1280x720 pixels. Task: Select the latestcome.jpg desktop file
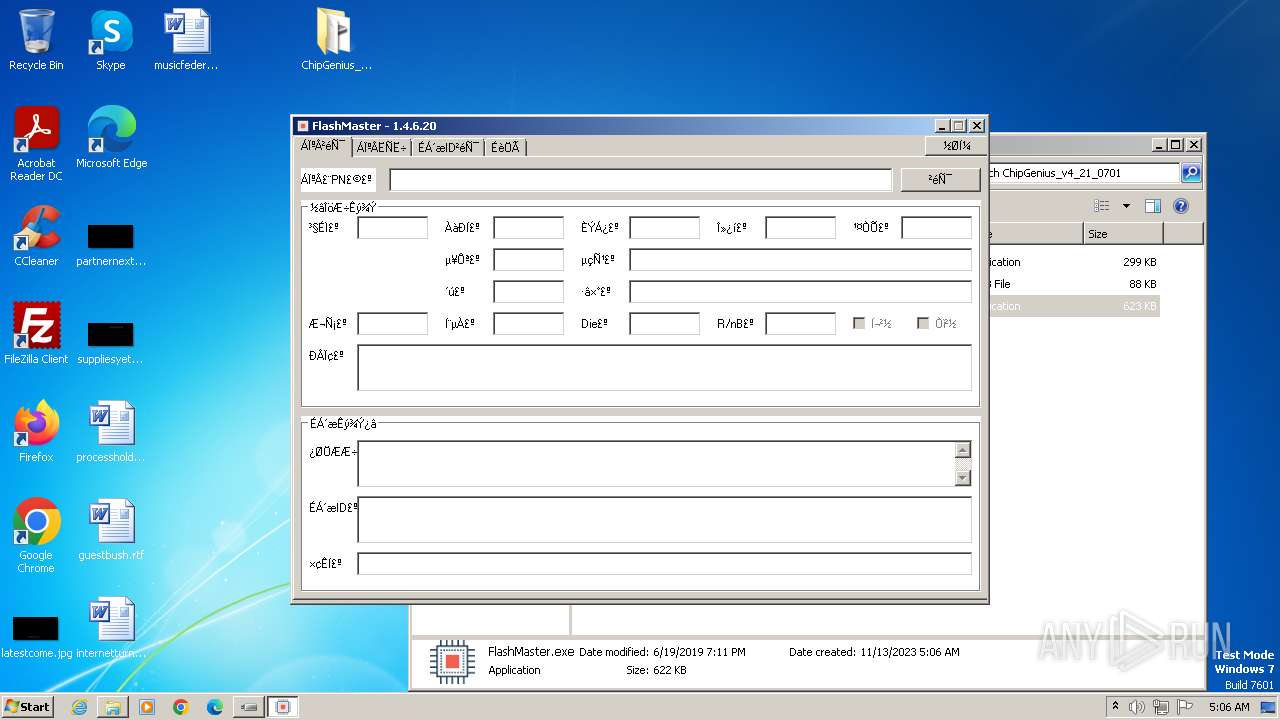pos(36,638)
